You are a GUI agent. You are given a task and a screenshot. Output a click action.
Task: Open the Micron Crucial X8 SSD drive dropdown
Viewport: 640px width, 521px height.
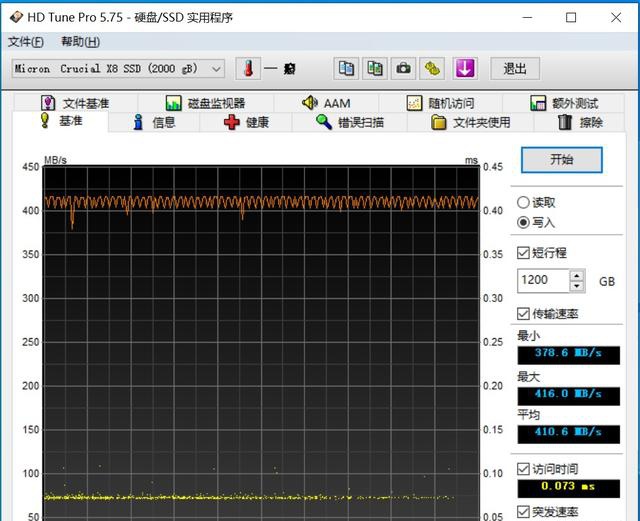click(x=118, y=69)
